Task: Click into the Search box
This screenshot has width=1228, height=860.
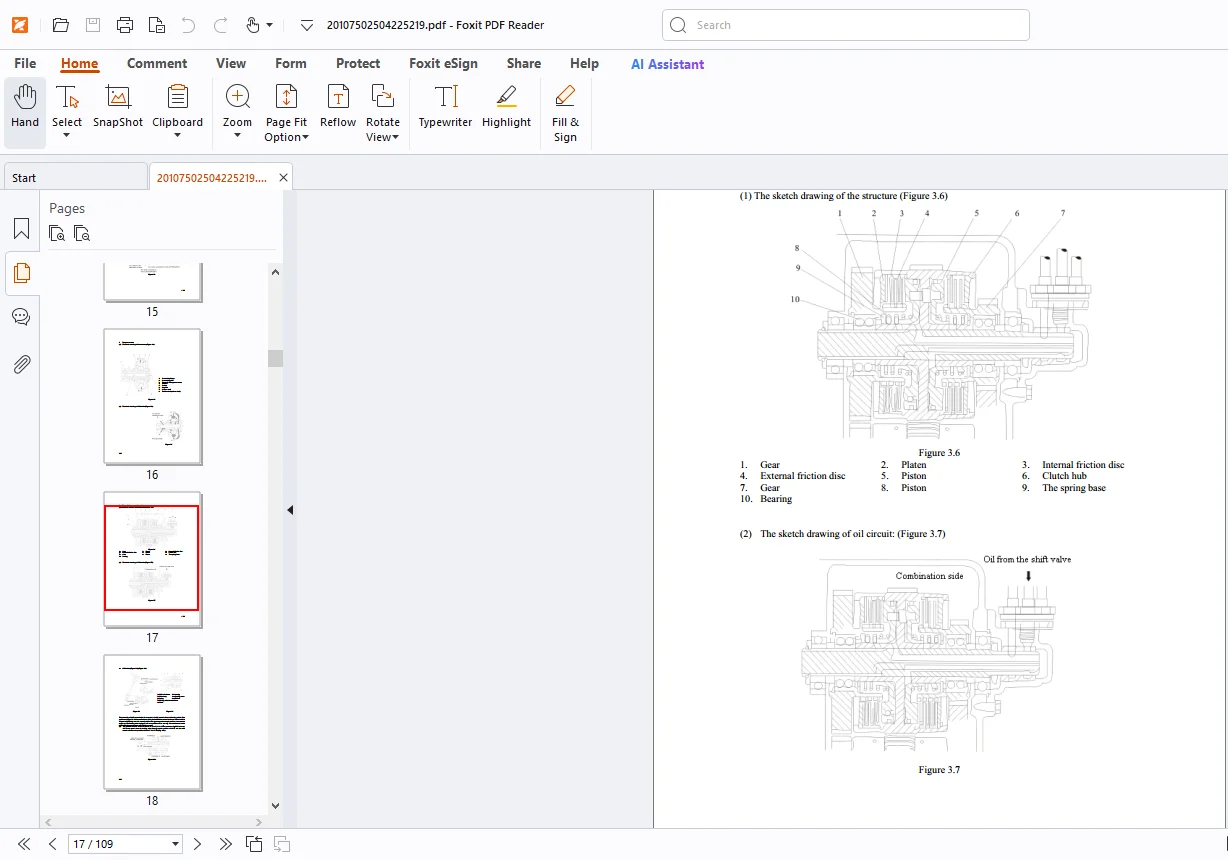Action: click(x=845, y=25)
